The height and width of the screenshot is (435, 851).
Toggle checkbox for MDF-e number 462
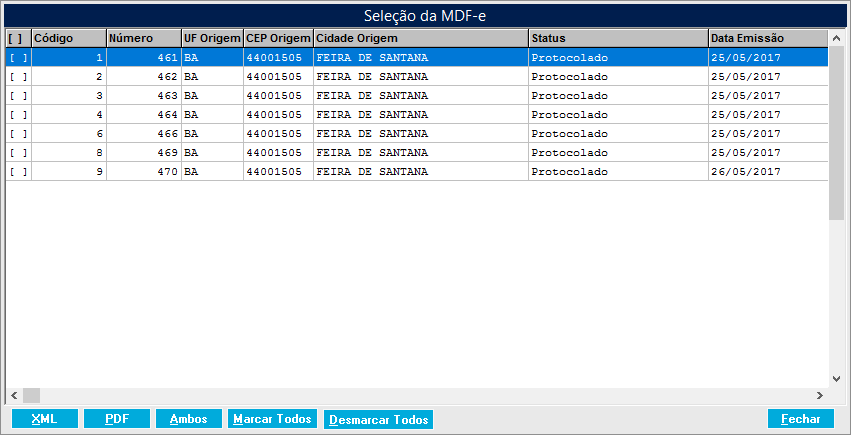[18, 76]
